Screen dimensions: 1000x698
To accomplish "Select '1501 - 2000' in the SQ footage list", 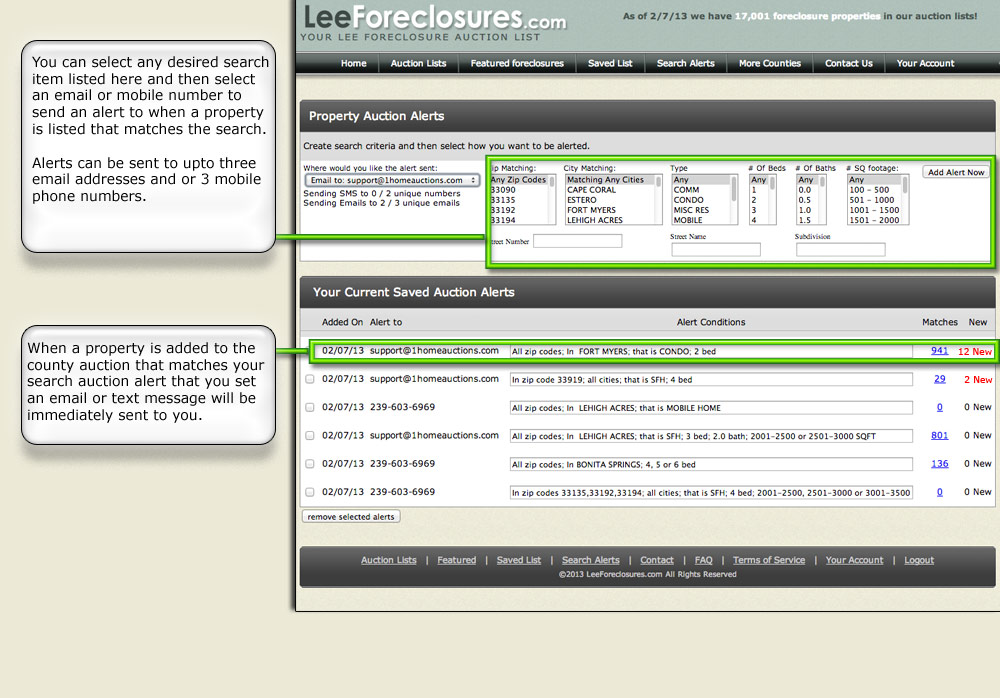I will (x=874, y=220).
